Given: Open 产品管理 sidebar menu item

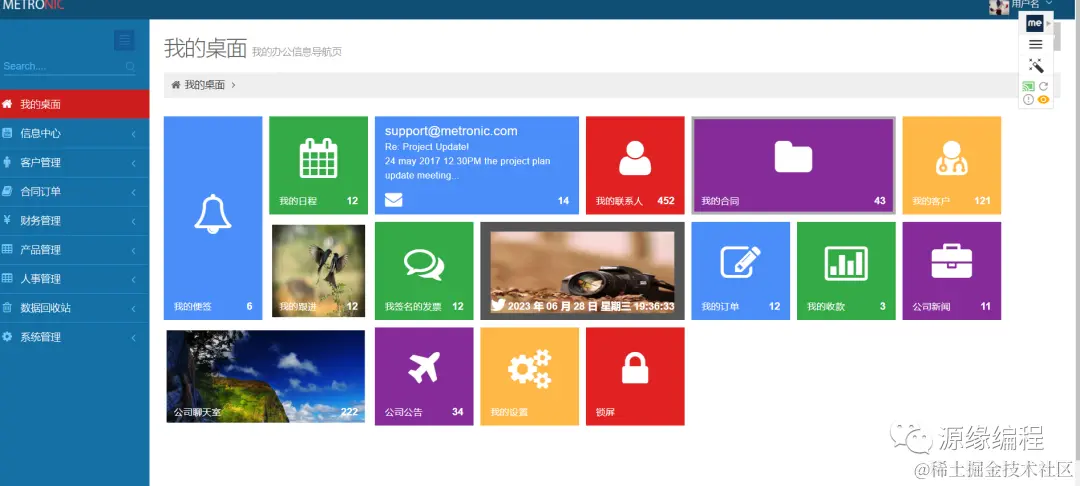Looking at the screenshot, I should coord(74,250).
